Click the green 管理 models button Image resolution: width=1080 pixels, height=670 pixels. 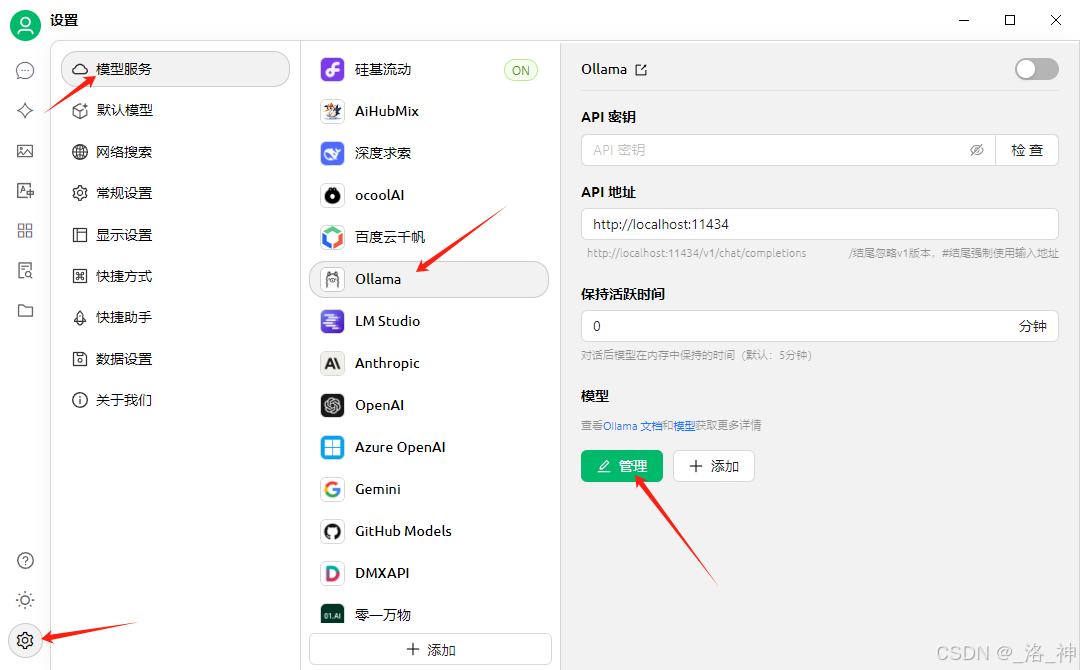(x=622, y=466)
